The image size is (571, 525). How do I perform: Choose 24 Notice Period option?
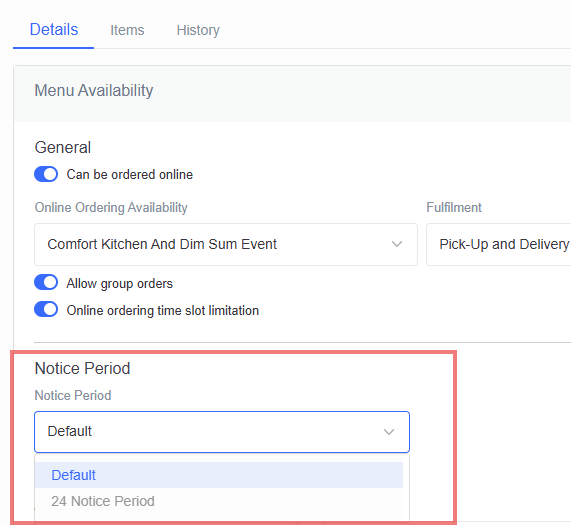coord(219,501)
